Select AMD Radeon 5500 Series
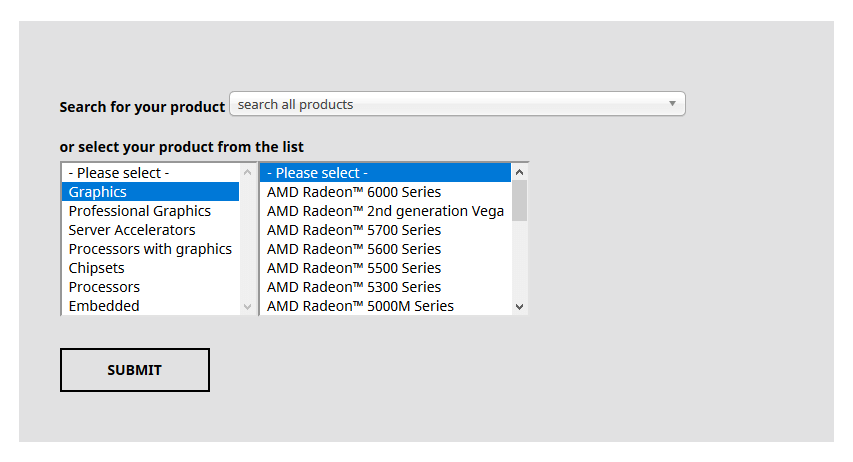 pos(385,268)
